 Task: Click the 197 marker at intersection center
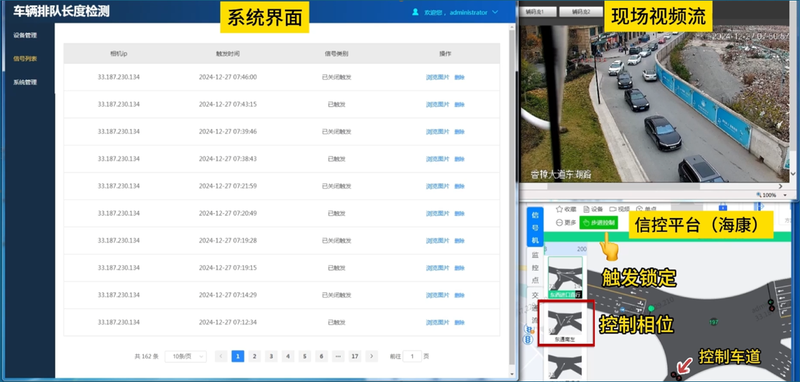(714, 321)
